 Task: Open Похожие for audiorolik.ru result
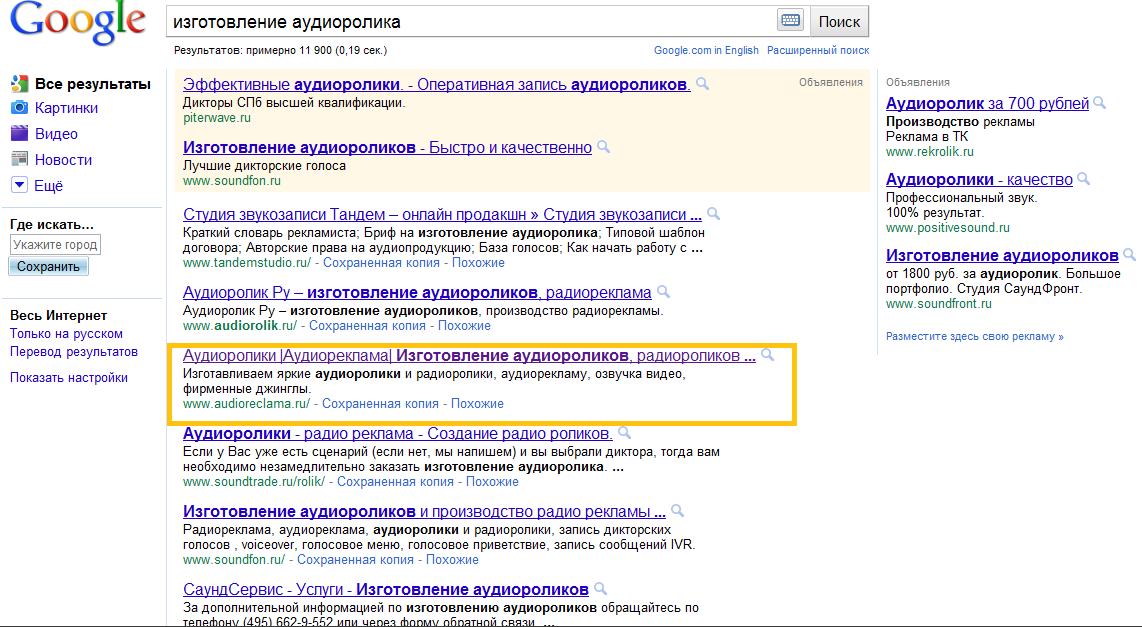[x=464, y=326]
